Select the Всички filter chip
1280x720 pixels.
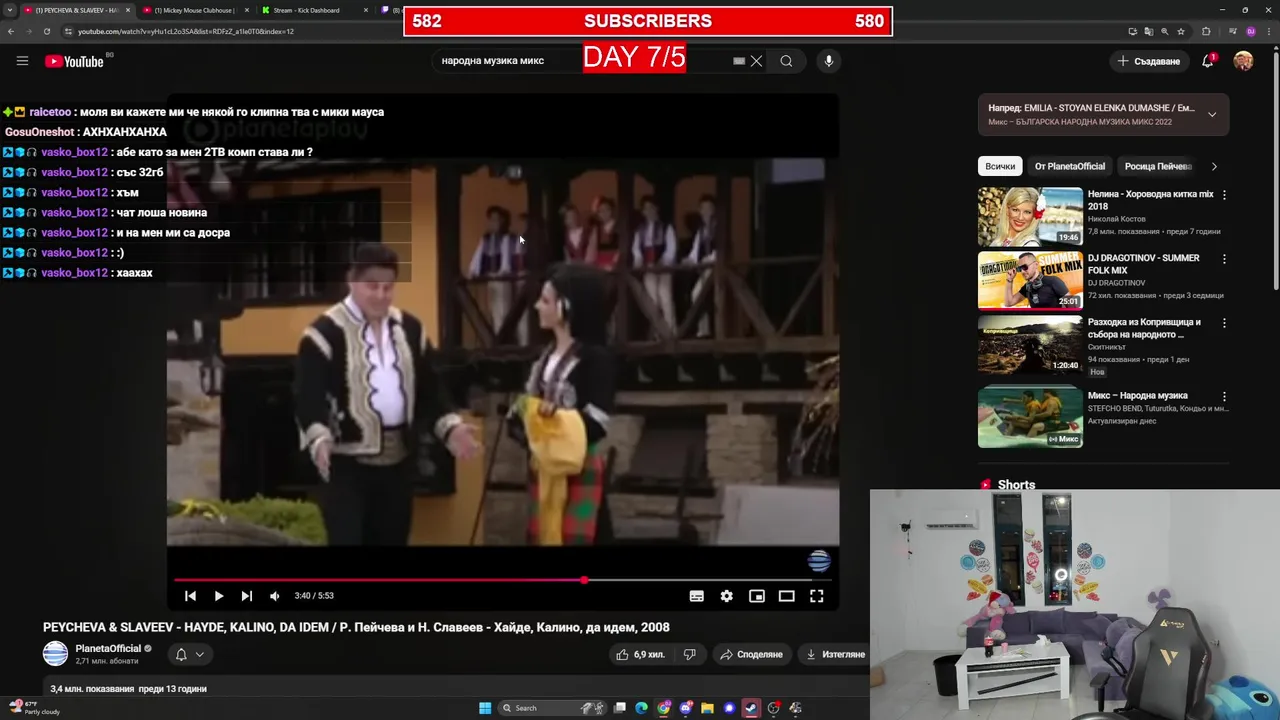(1000, 166)
